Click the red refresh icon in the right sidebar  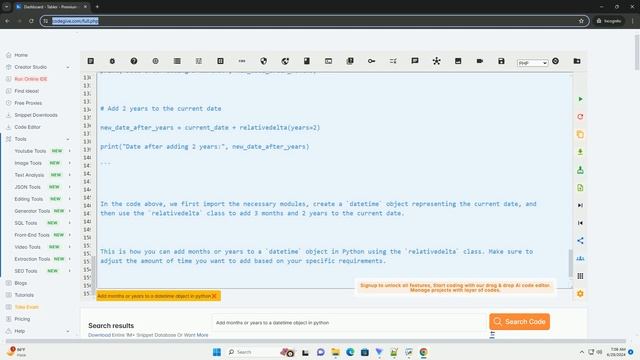click(580, 117)
